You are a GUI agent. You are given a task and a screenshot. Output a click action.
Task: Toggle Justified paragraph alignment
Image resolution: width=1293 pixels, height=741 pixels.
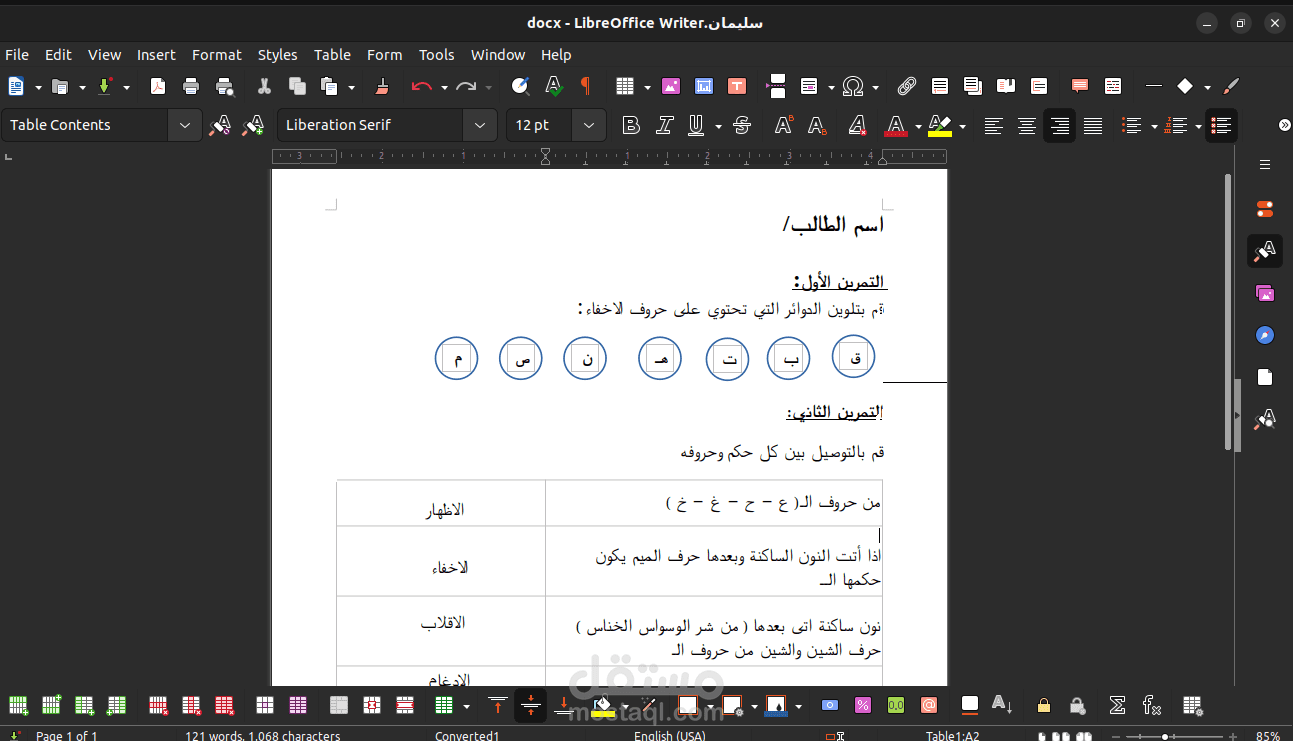(1093, 125)
